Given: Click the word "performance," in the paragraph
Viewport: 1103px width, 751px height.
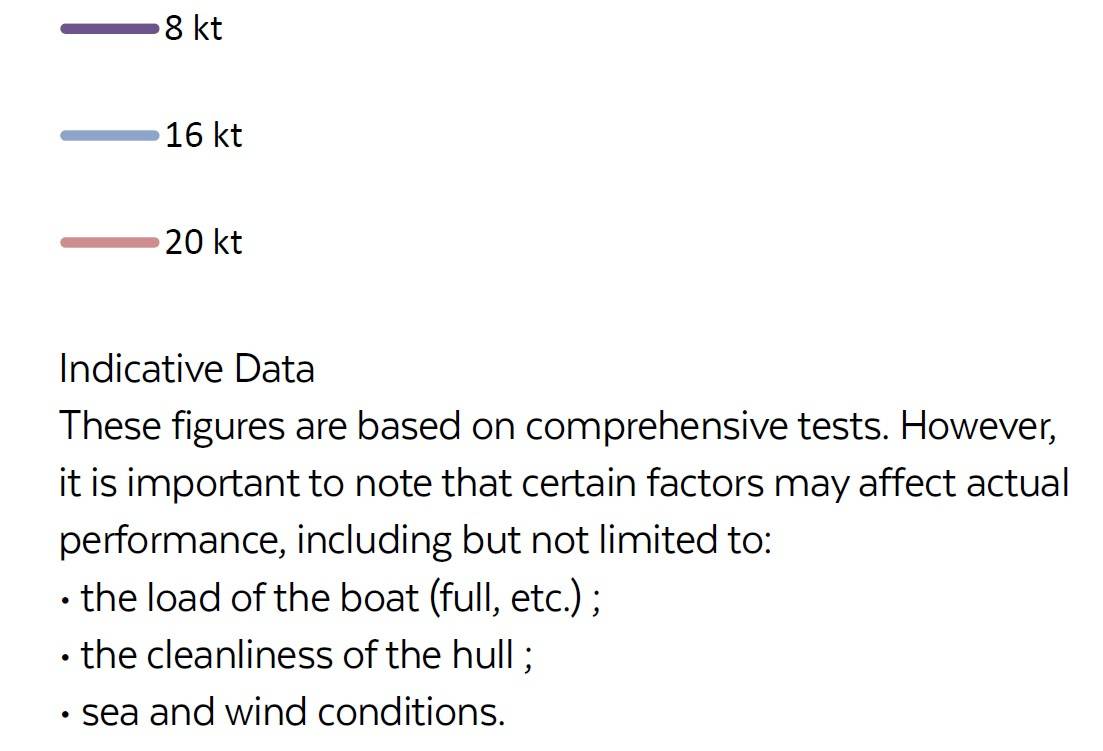Looking at the screenshot, I should (x=173, y=542).
